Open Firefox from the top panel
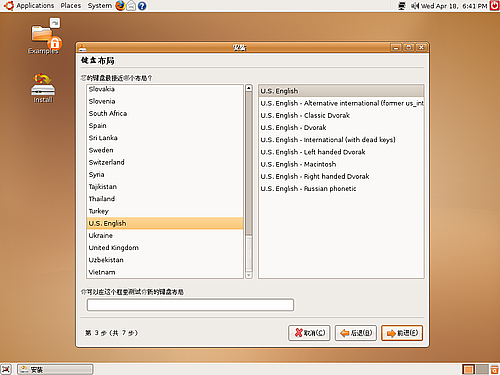The height and width of the screenshot is (375, 500). 120,6
